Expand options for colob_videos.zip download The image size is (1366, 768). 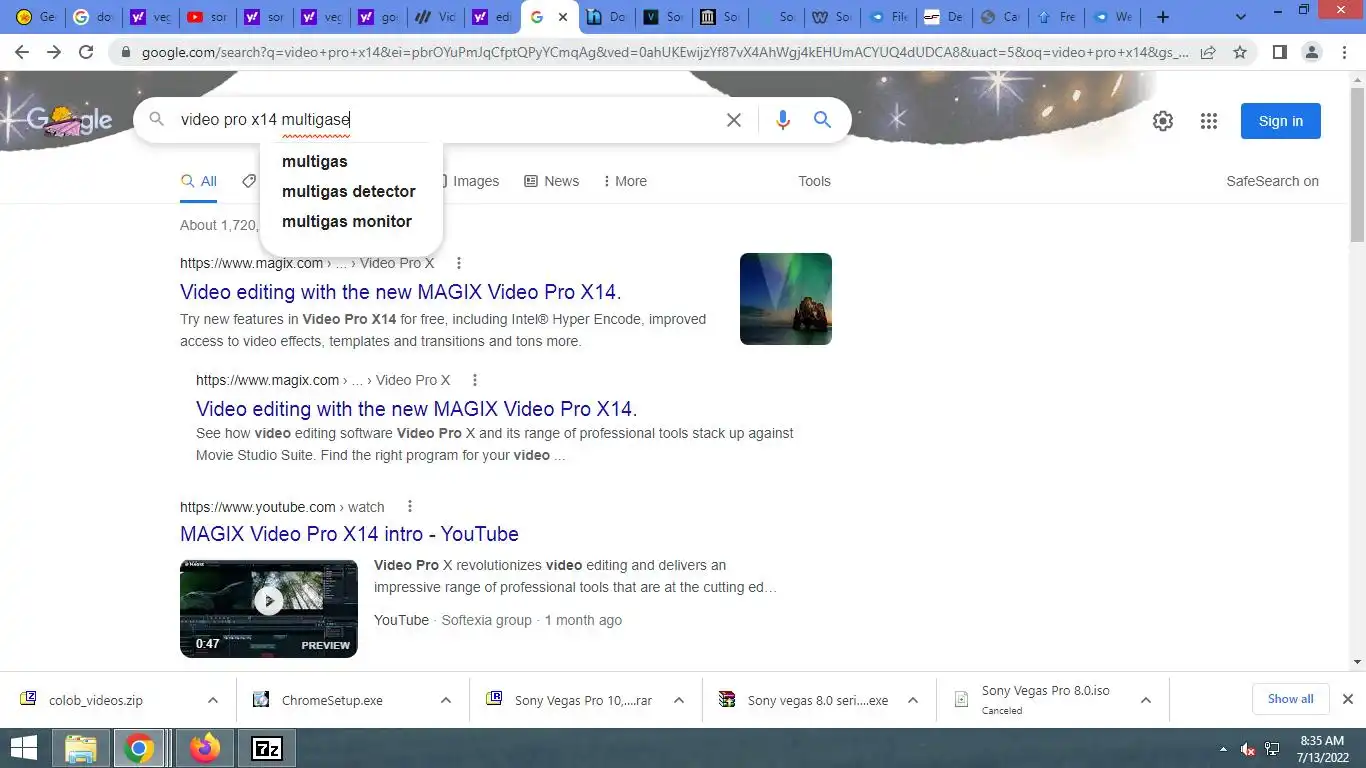(x=212, y=700)
